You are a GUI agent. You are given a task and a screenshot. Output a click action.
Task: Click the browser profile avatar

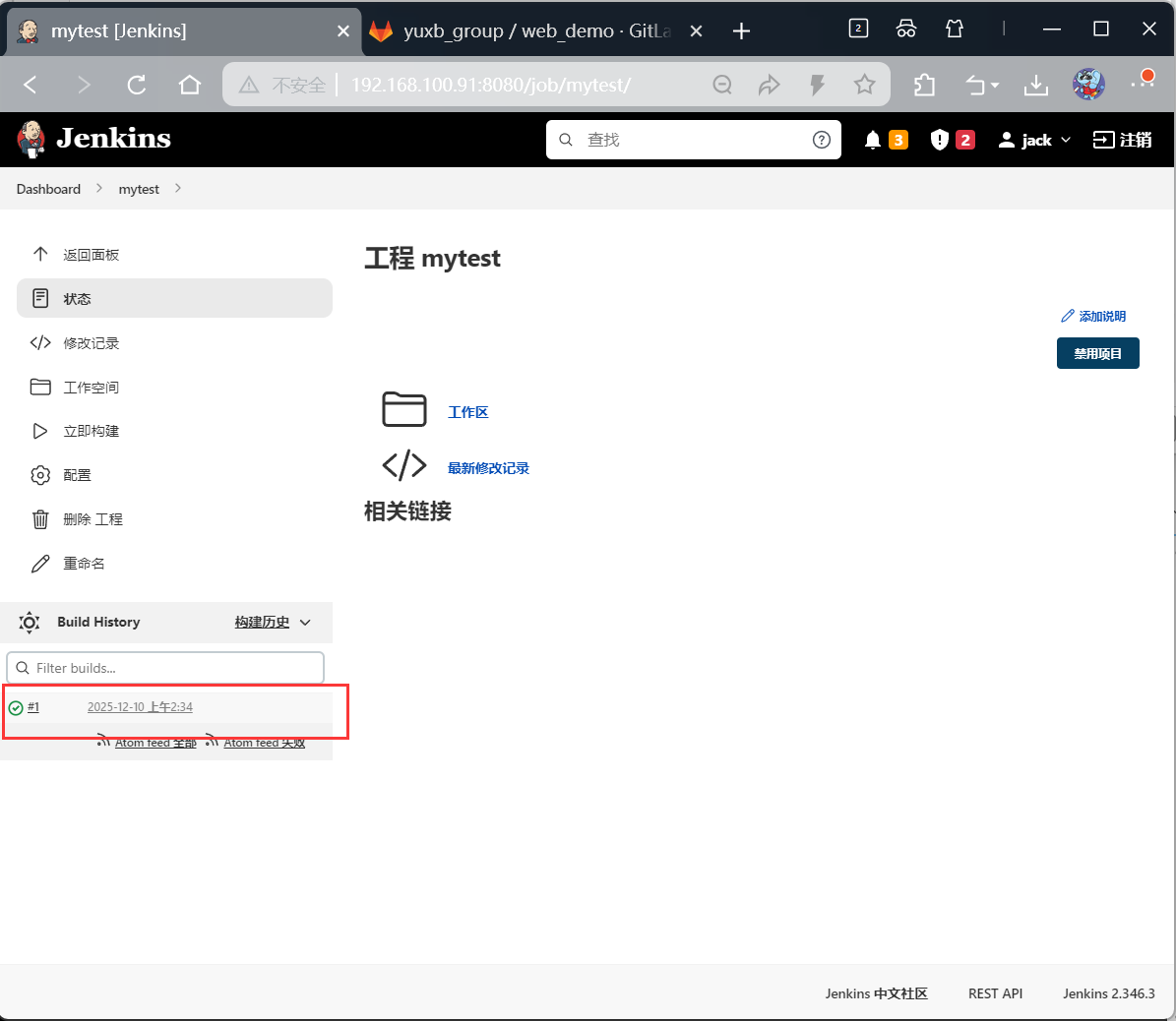1089,84
